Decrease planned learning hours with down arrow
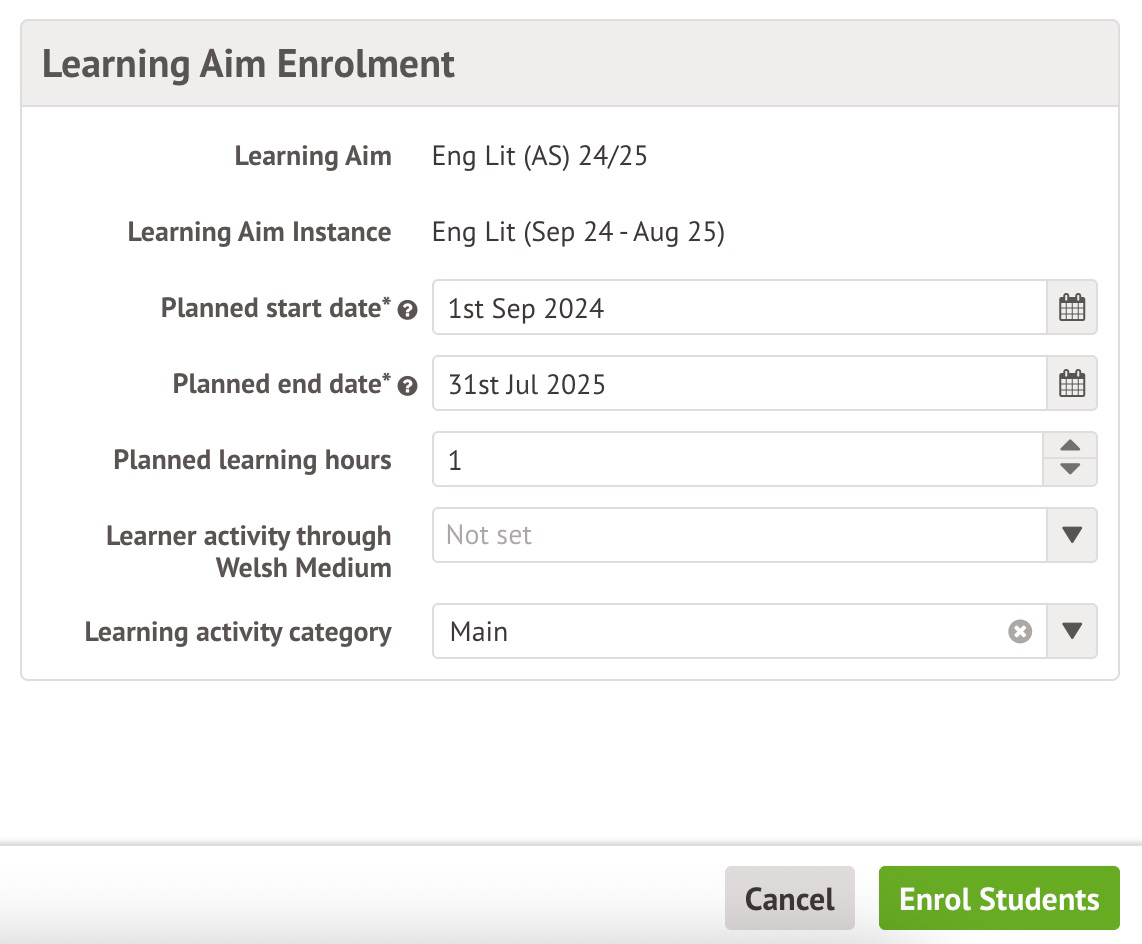This screenshot has width=1142, height=944. point(1070,471)
